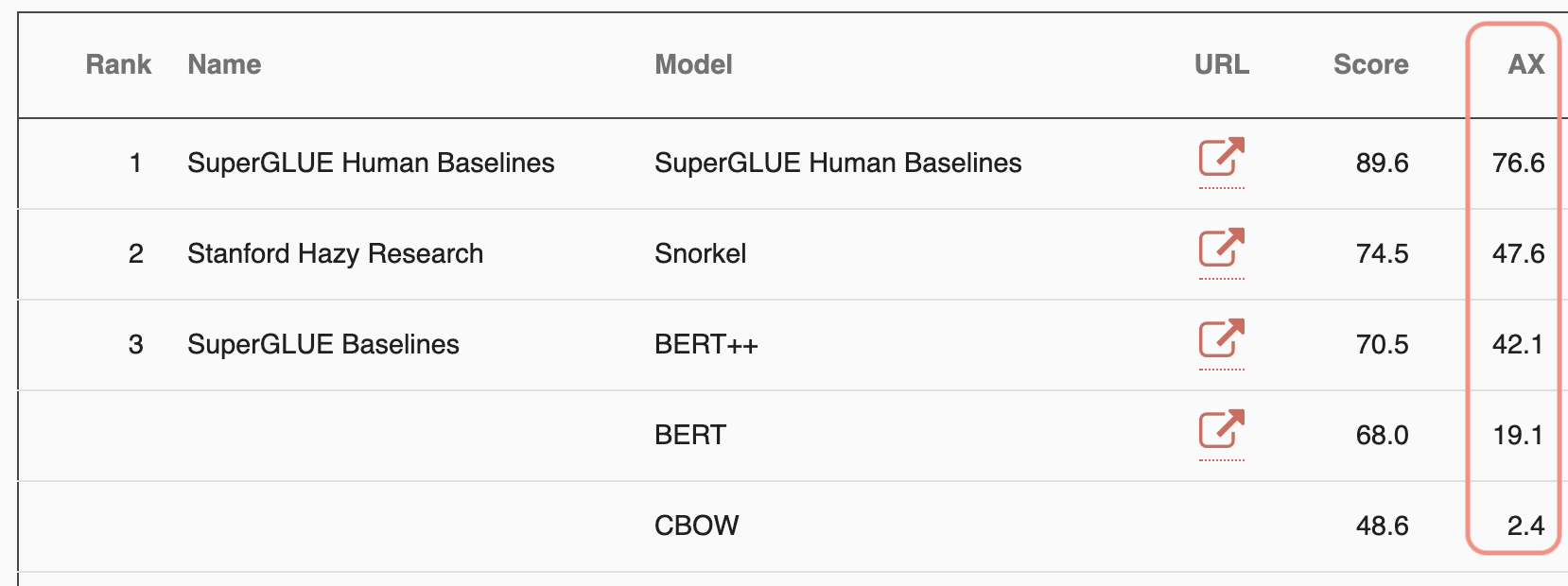The image size is (1568, 586).
Task: Open the Snorkel external link icon
Action: pos(1221,249)
